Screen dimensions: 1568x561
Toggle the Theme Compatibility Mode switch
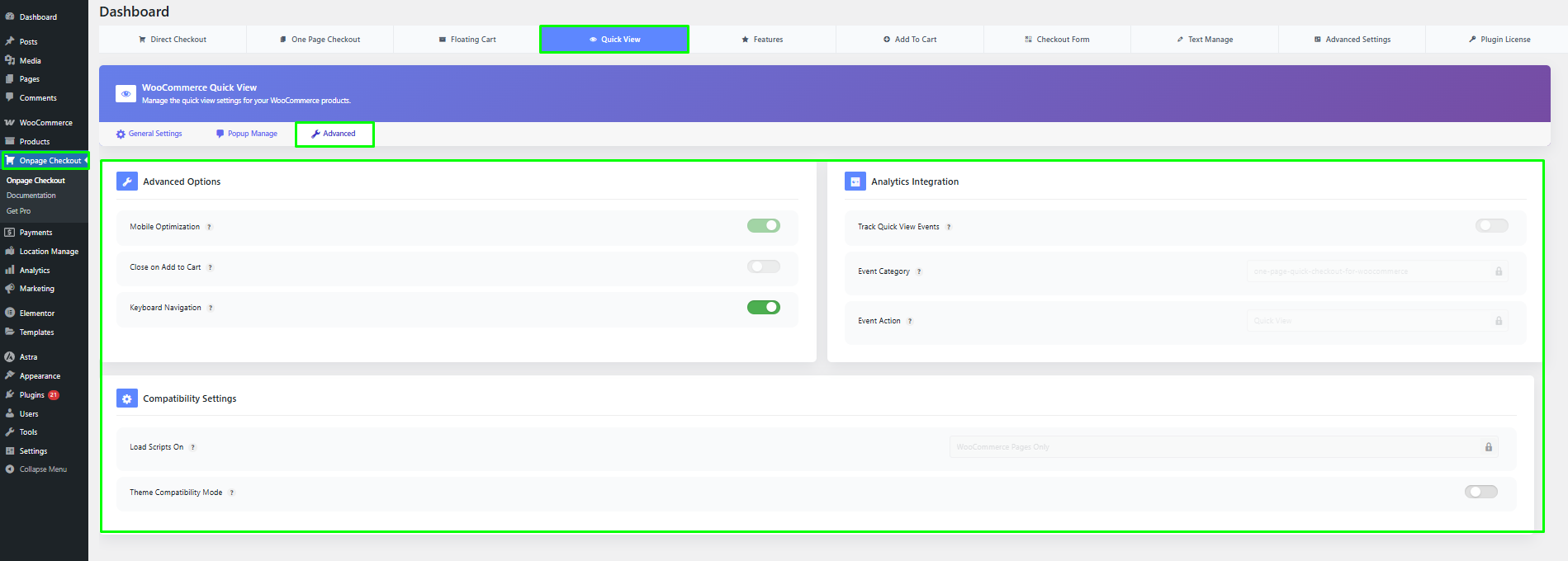[1480, 492]
